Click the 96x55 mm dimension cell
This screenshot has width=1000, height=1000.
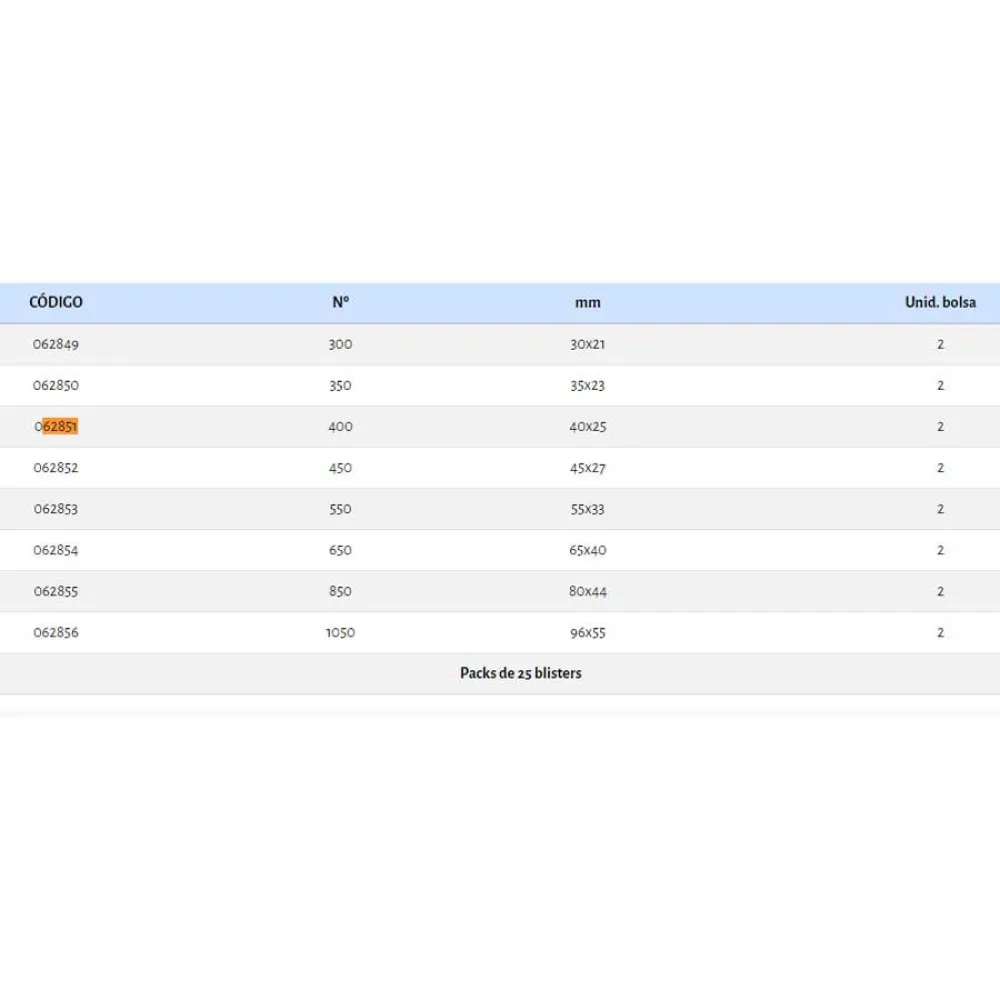[588, 632]
